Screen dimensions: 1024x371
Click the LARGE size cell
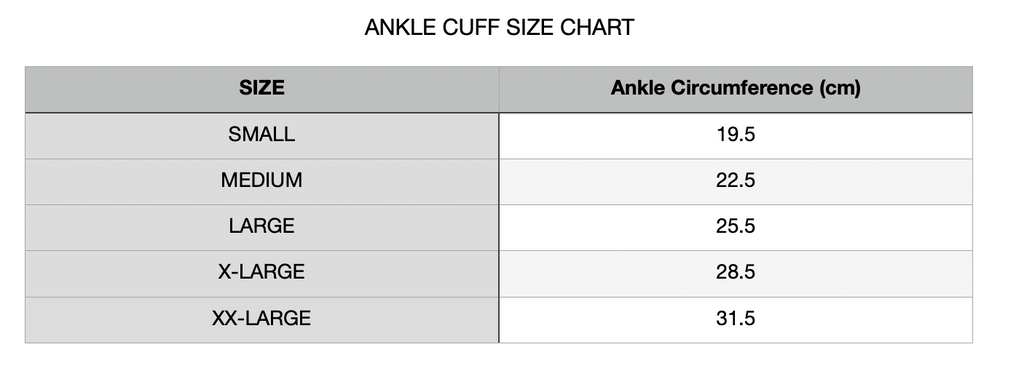tap(262, 227)
